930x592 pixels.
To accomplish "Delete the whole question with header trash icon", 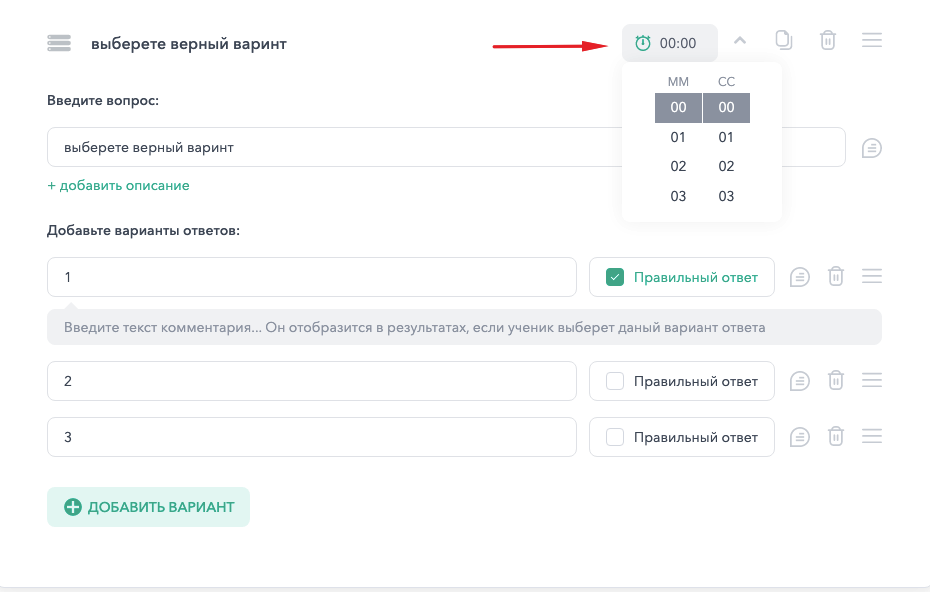I will [x=828, y=40].
